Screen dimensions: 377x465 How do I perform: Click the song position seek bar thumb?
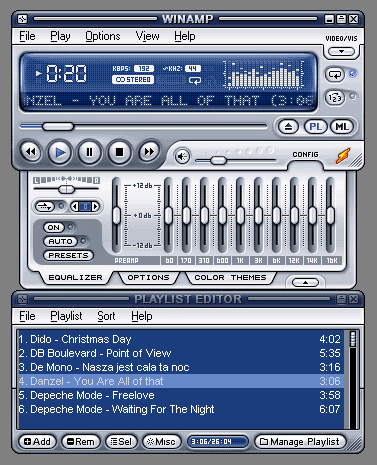58,126
